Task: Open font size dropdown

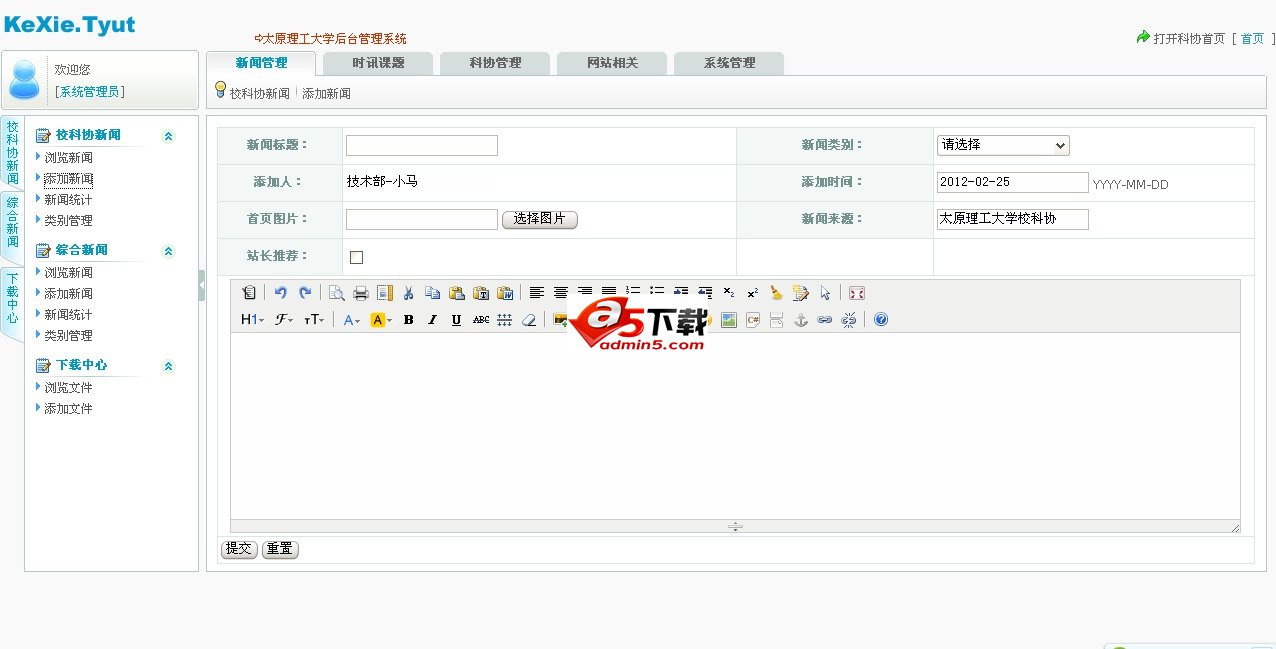Action: [314, 320]
